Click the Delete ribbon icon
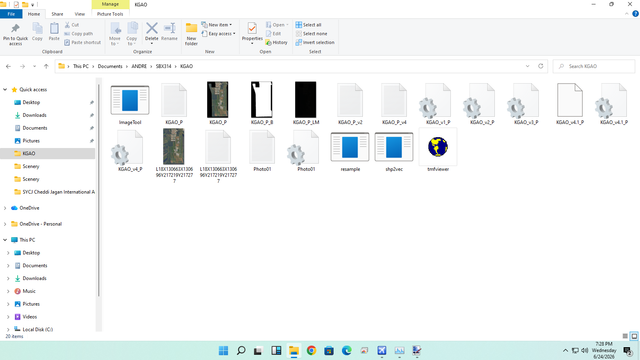The width and height of the screenshot is (640, 360). [151, 33]
